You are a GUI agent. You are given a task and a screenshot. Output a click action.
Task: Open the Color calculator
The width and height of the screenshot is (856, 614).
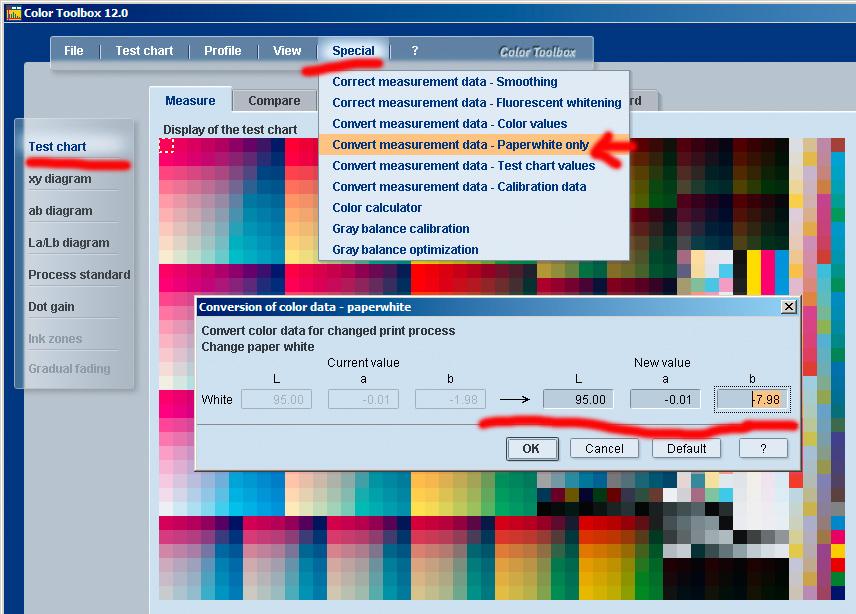(x=377, y=208)
